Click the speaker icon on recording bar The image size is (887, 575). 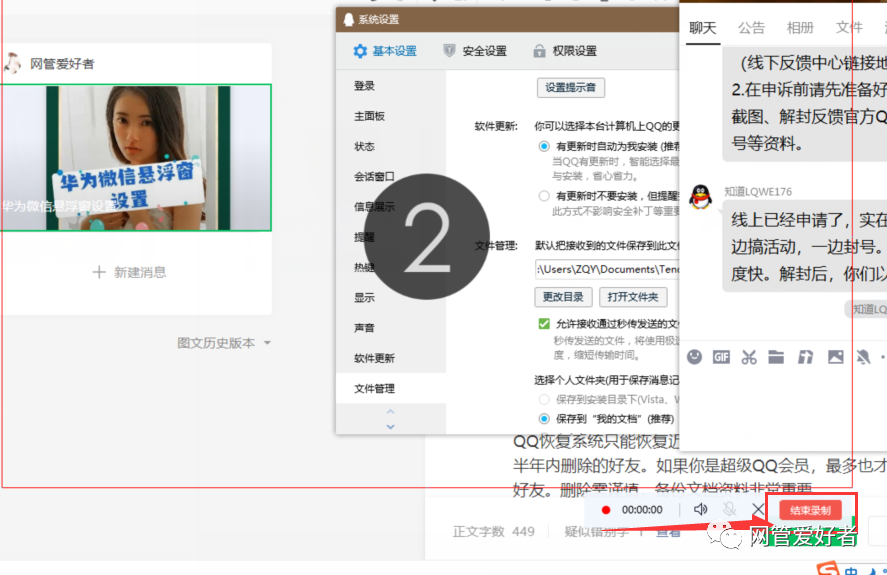point(700,509)
